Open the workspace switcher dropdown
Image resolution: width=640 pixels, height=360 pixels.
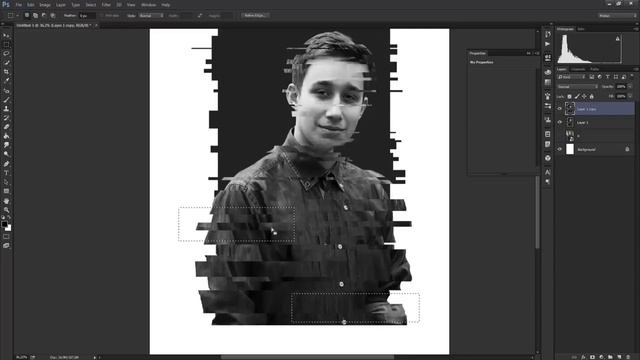pyautogui.click(x=617, y=16)
